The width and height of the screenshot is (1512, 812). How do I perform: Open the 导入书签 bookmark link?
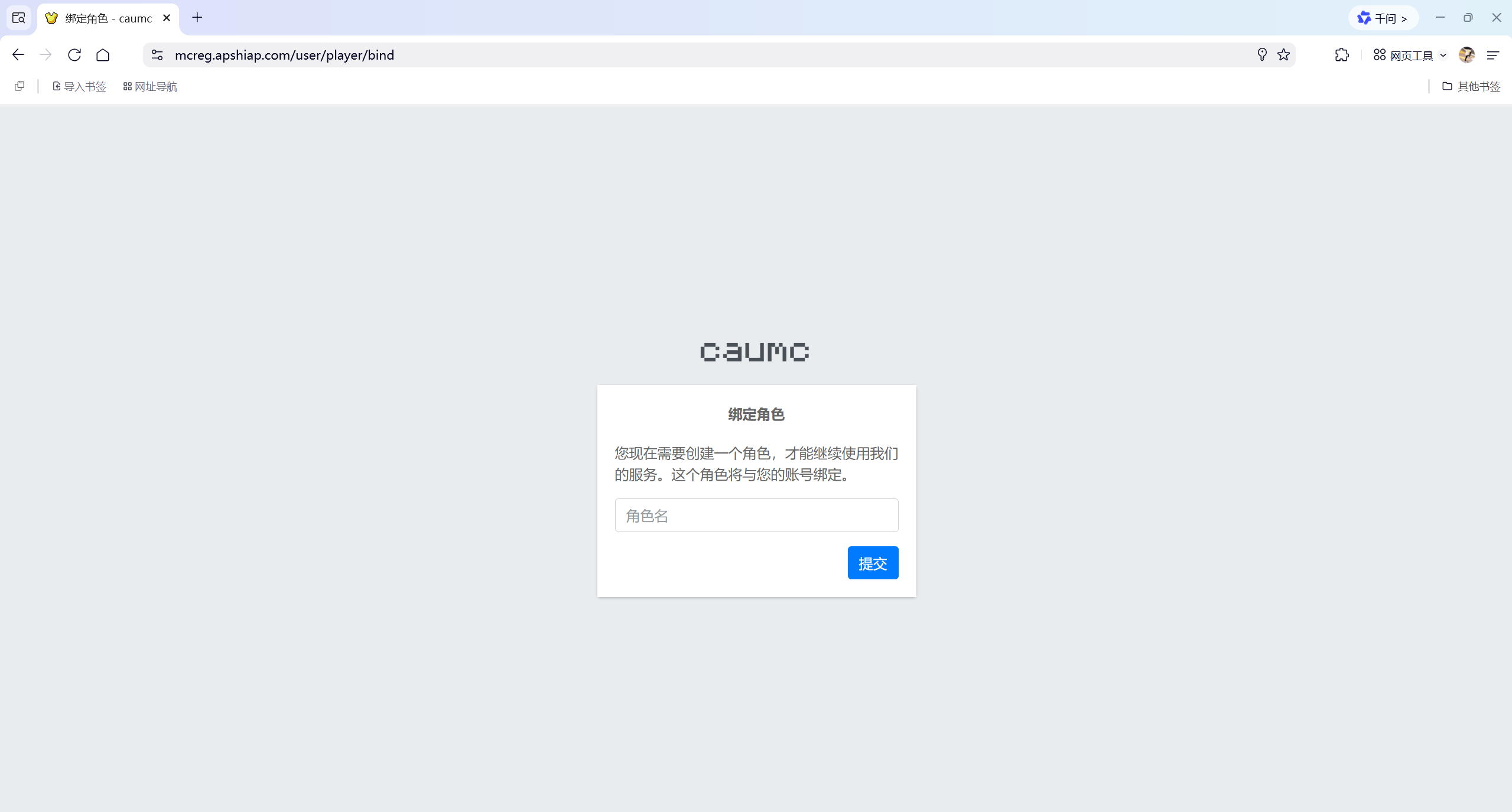coord(79,86)
